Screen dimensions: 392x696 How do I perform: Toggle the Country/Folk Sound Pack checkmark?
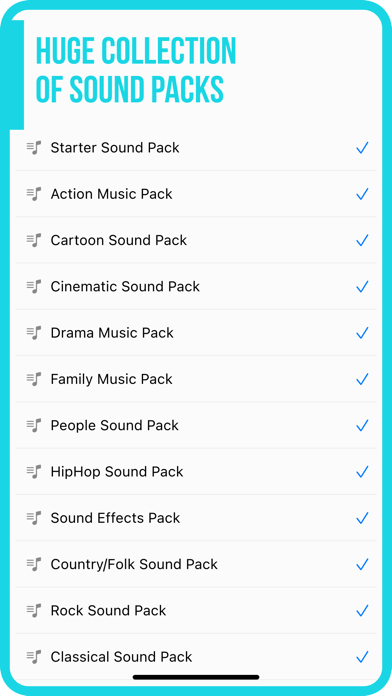point(362,565)
